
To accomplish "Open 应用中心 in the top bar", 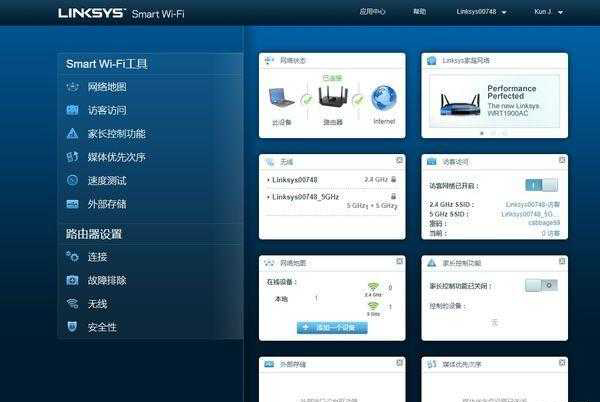I will tap(372, 13).
